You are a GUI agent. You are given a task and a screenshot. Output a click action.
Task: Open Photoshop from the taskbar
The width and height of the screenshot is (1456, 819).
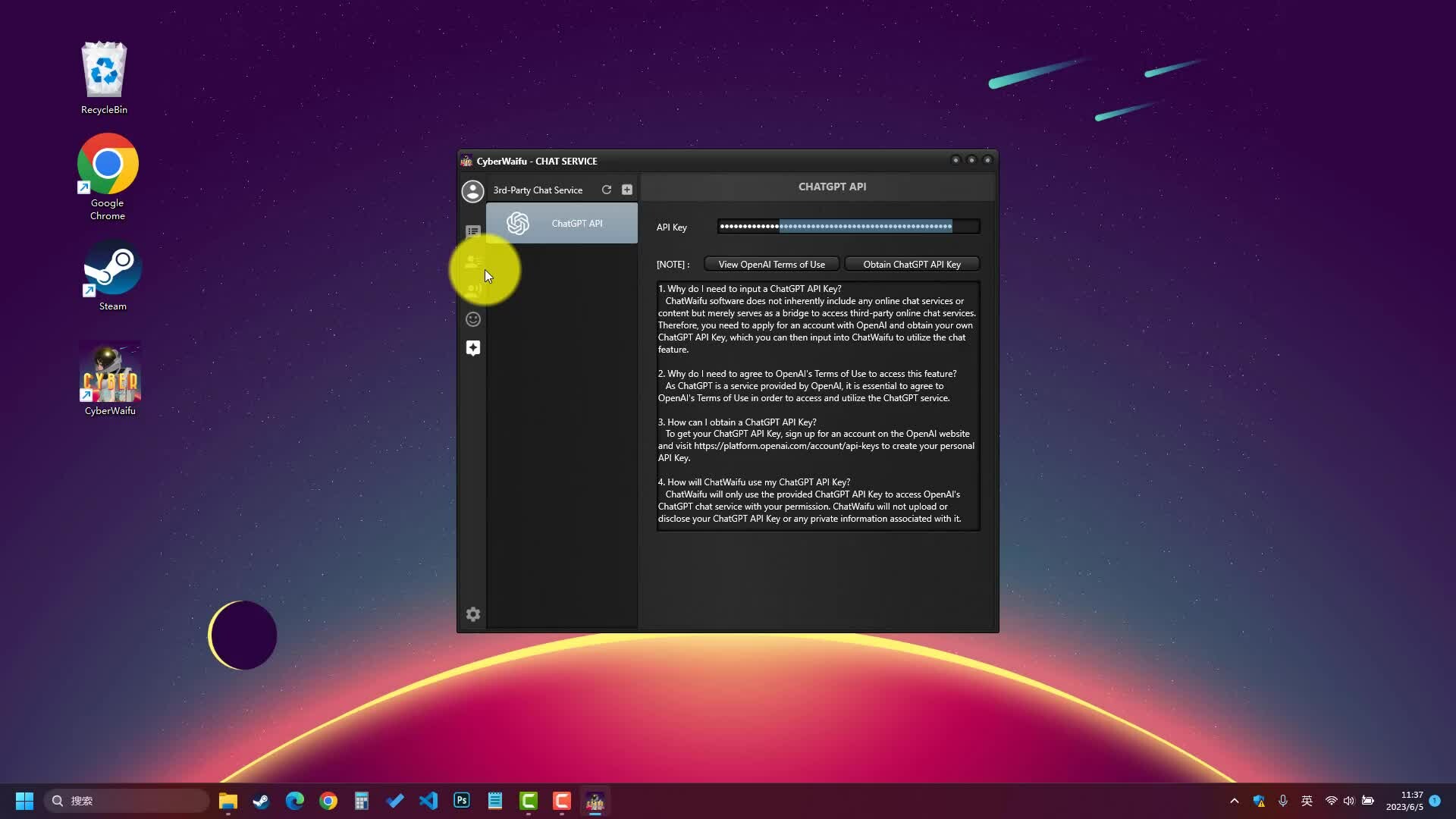pos(462,801)
